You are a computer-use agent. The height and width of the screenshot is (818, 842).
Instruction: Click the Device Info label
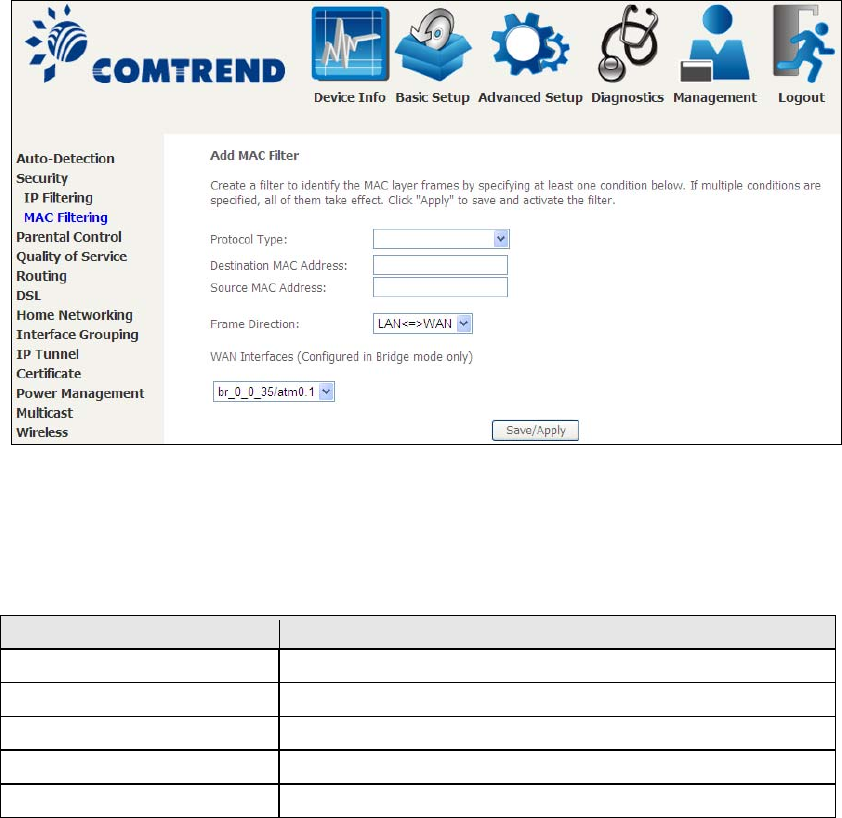350,98
